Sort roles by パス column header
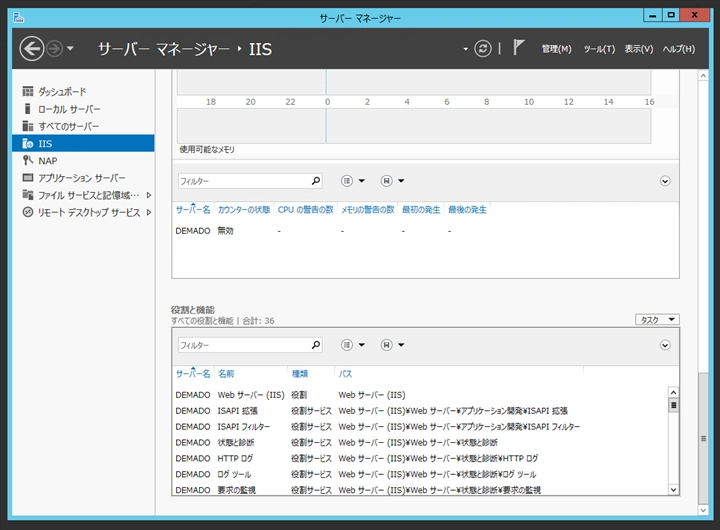 345,374
